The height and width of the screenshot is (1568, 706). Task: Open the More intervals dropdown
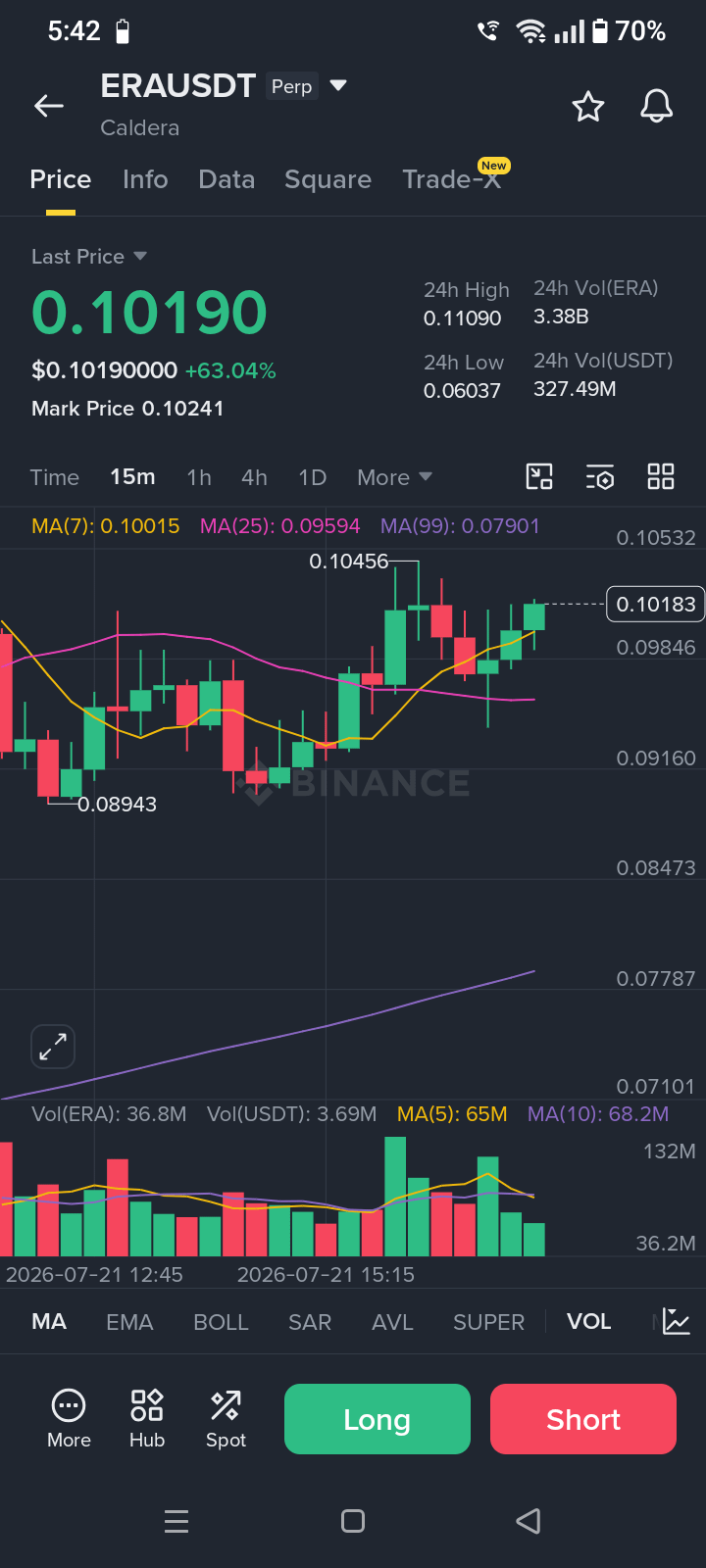click(x=394, y=477)
